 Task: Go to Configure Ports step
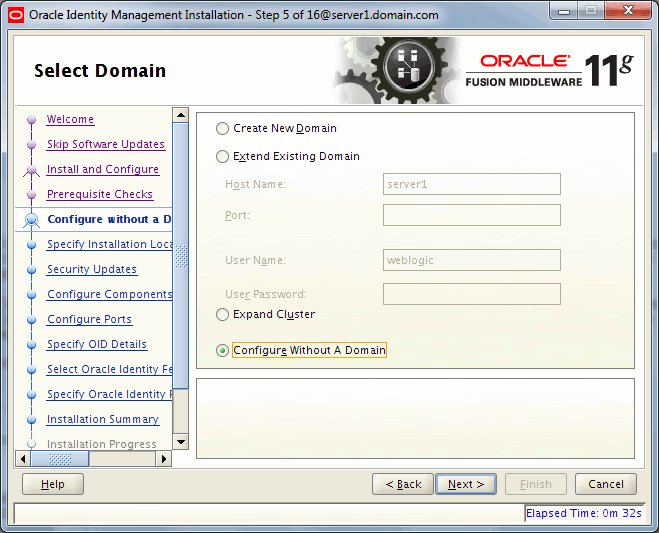click(90, 319)
